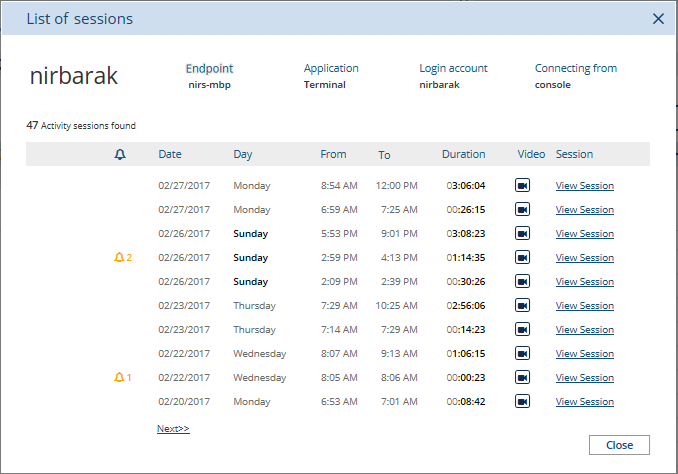Click bell icon in table header

coord(120,155)
